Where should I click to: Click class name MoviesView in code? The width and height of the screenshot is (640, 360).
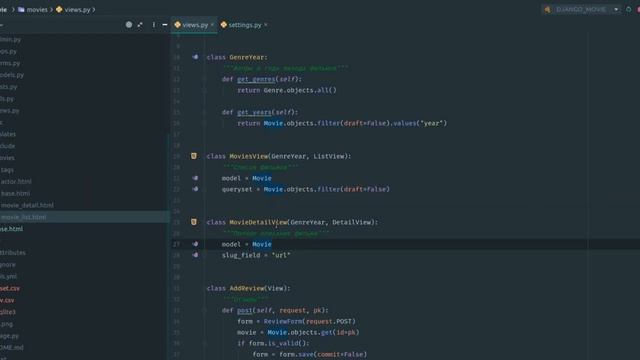tap(249, 156)
